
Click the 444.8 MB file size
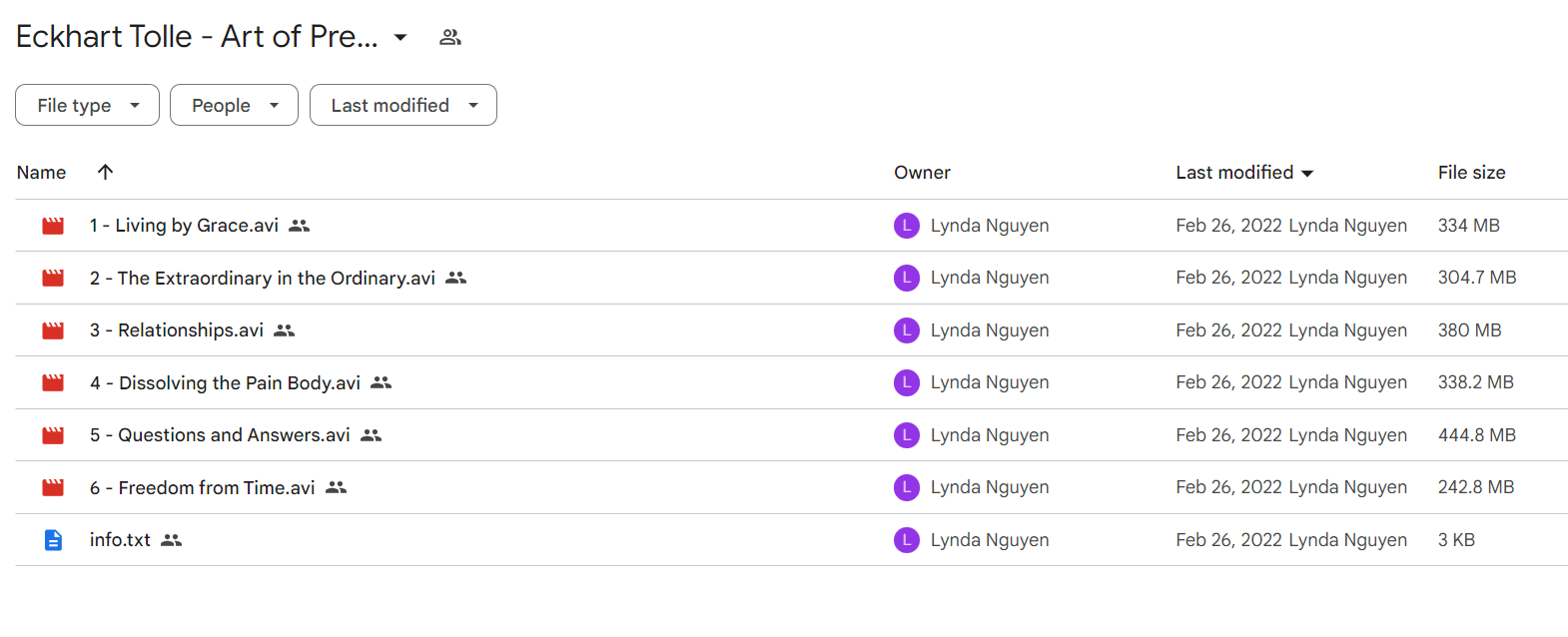click(x=1477, y=435)
